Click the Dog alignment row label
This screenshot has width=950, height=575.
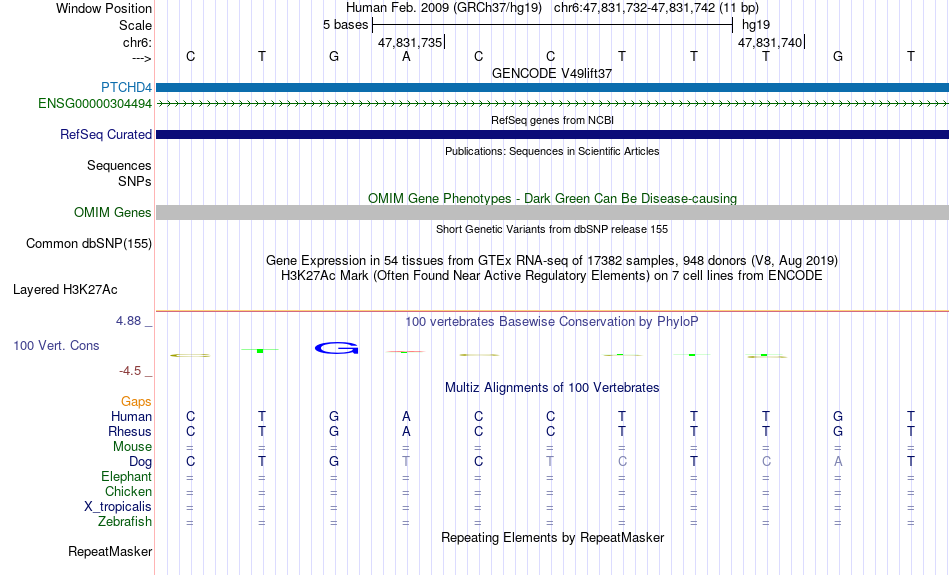(140, 462)
